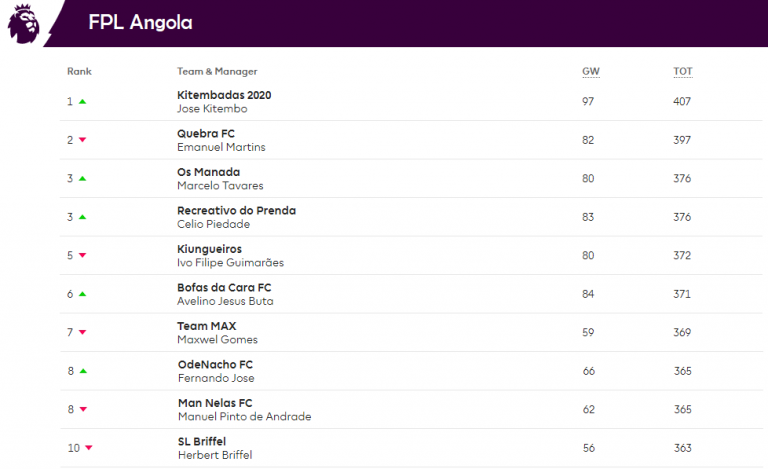This screenshot has height=469, width=768.
Task: Click red down arrow beside Team MAX
Action: point(83,333)
